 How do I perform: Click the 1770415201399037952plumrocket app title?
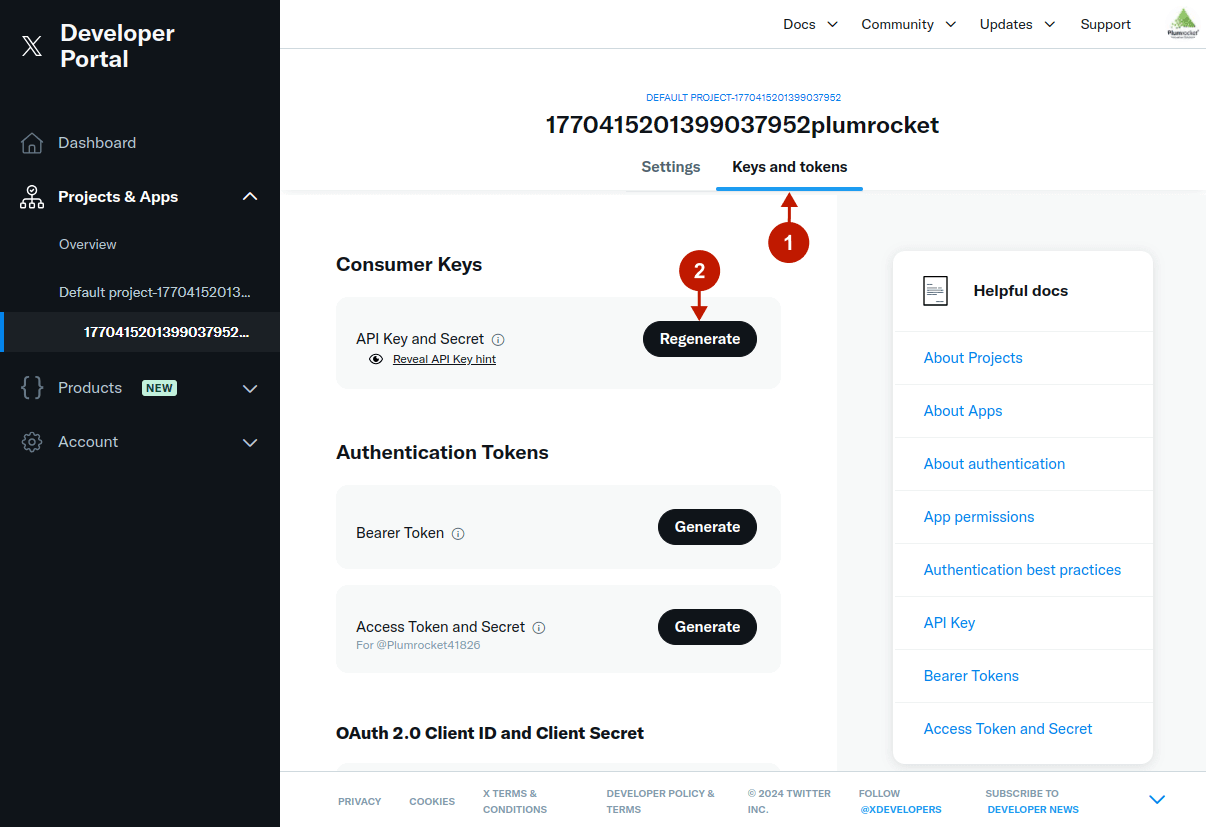[x=742, y=125]
